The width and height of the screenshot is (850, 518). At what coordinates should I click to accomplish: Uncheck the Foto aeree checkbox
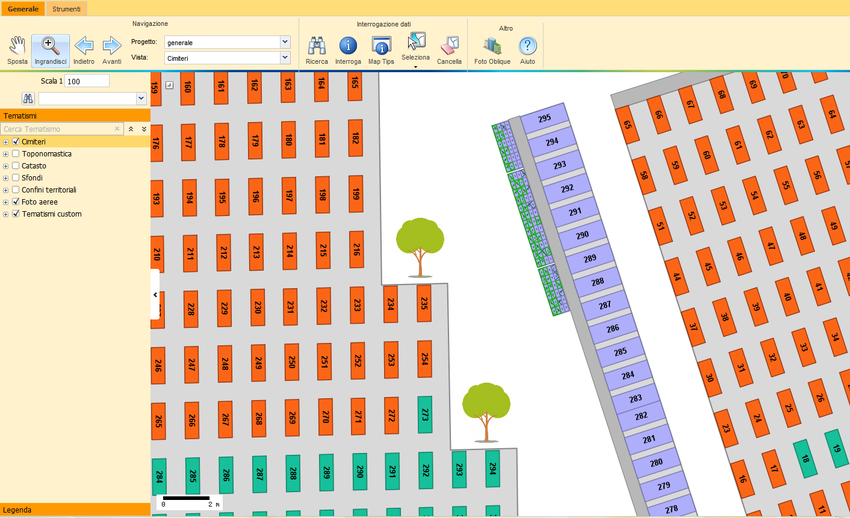click(x=16, y=202)
